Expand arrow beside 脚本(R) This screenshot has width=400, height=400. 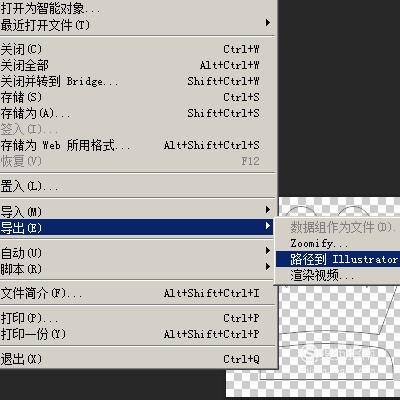(x=268, y=266)
